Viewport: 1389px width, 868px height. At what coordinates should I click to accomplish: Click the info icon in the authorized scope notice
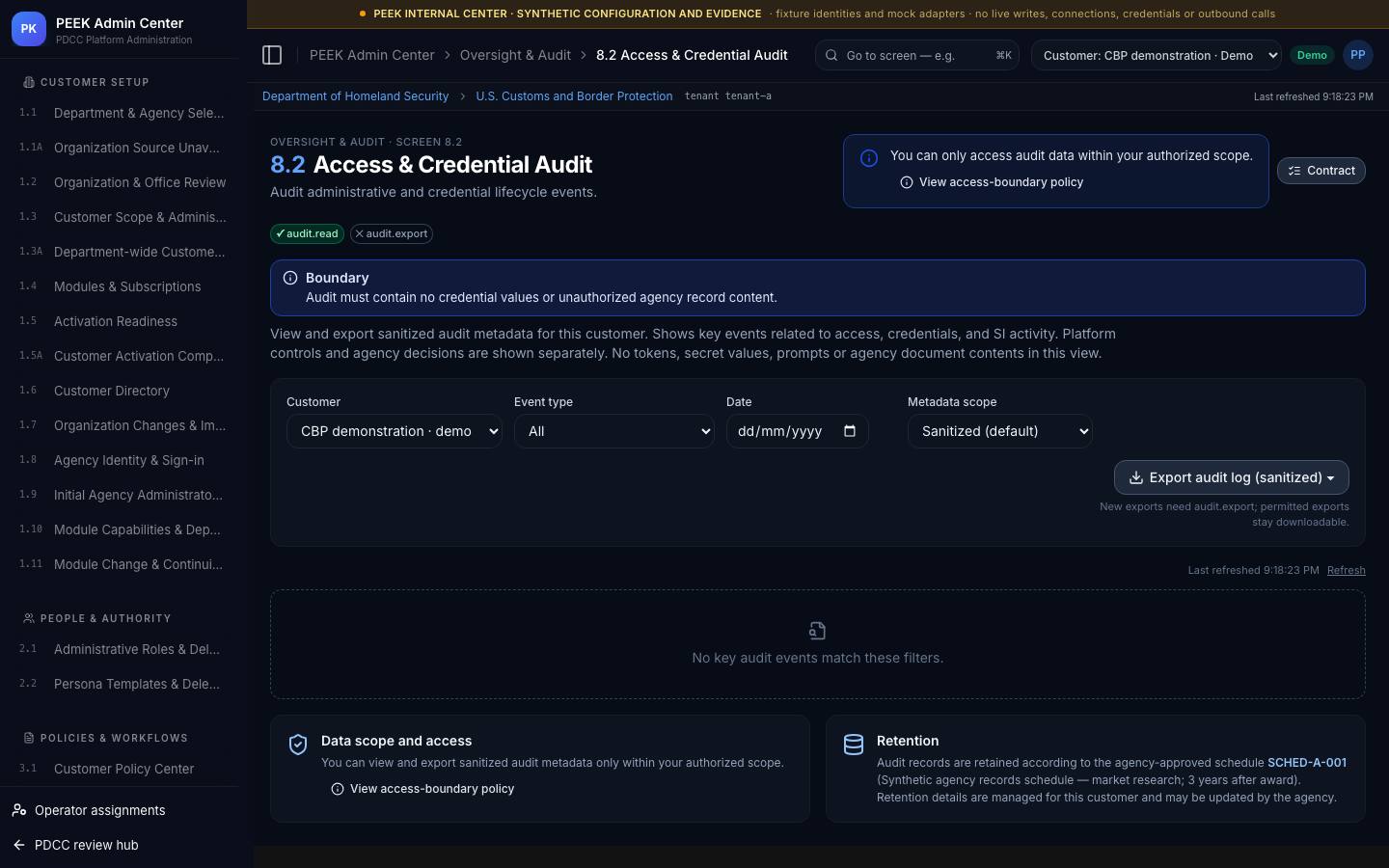tap(869, 158)
